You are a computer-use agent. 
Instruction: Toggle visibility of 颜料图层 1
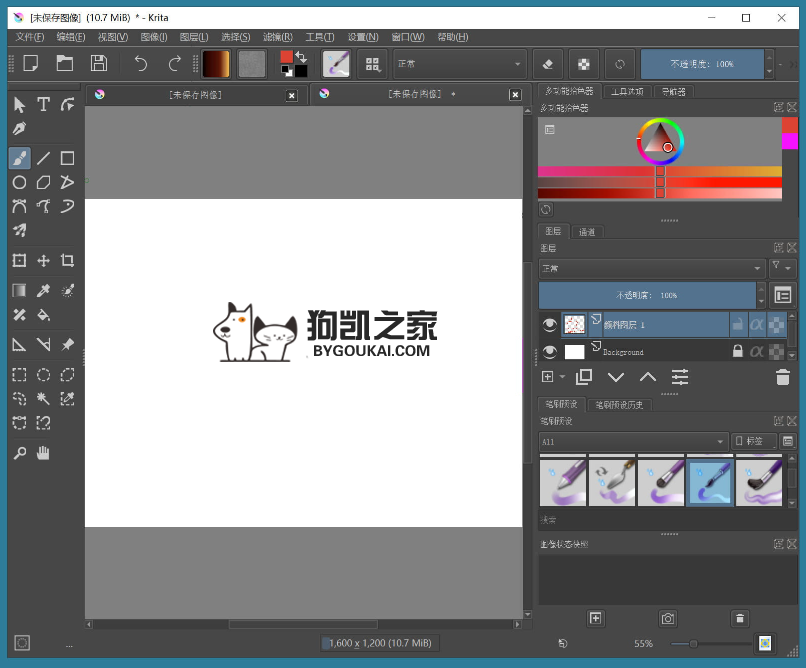[550, 322]
